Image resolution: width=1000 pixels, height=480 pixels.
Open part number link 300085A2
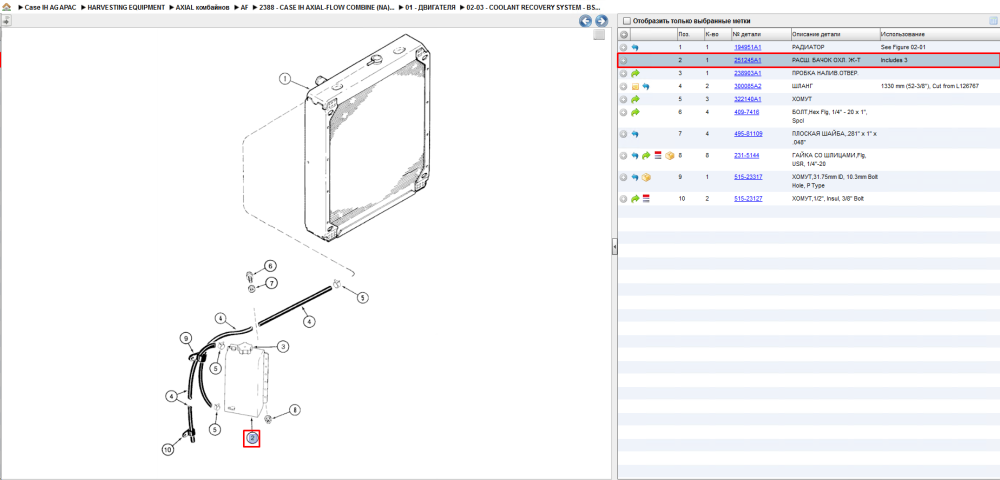747,86
